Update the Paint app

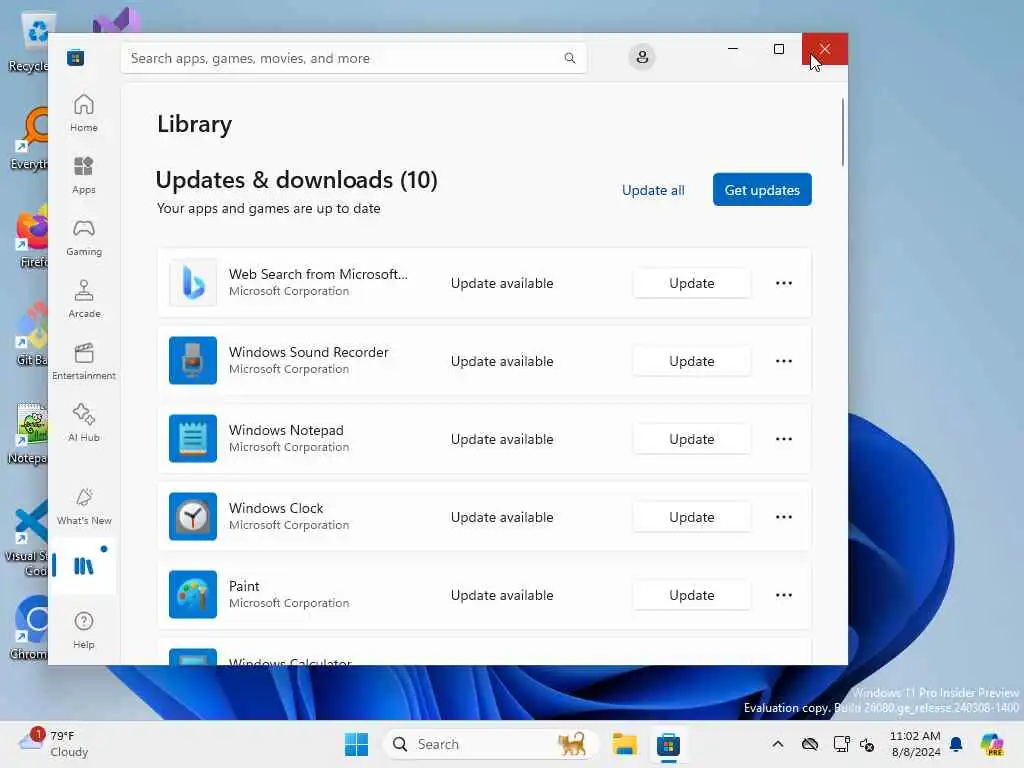692,595
